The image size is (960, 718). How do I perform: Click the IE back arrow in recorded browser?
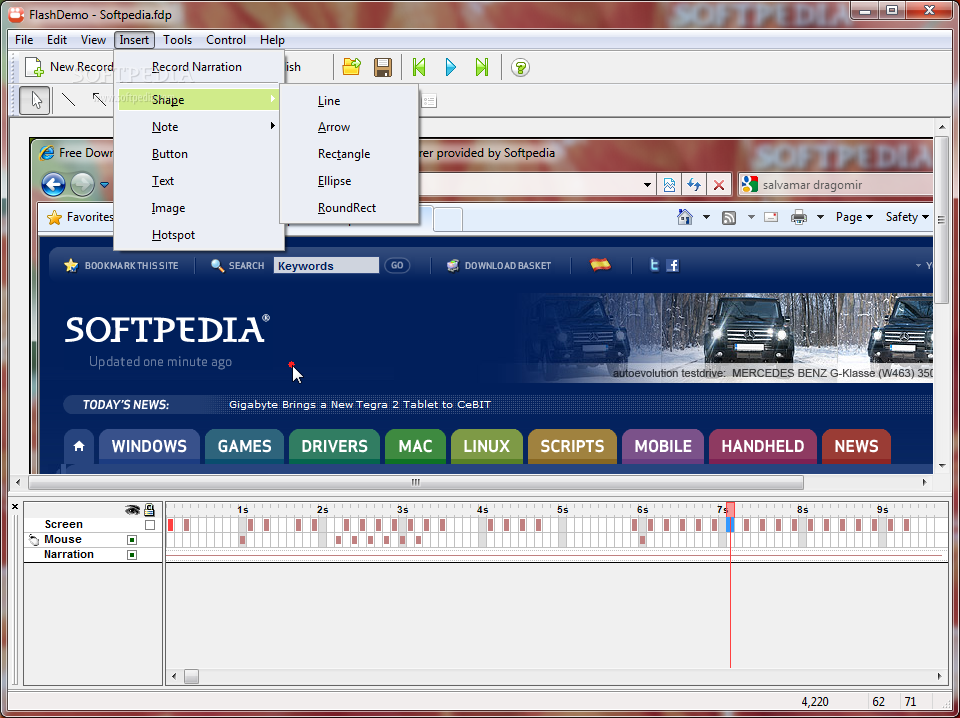pos(54,184)
